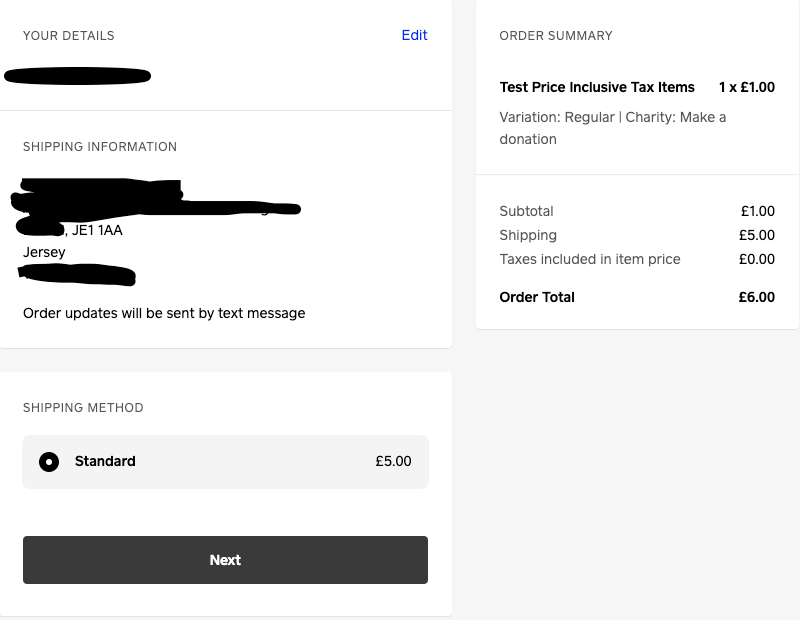Image resolution: width=800 pixels, height=620 pixels.
Task: Click the Edit link in Your Details
Action: click(414, 35)
